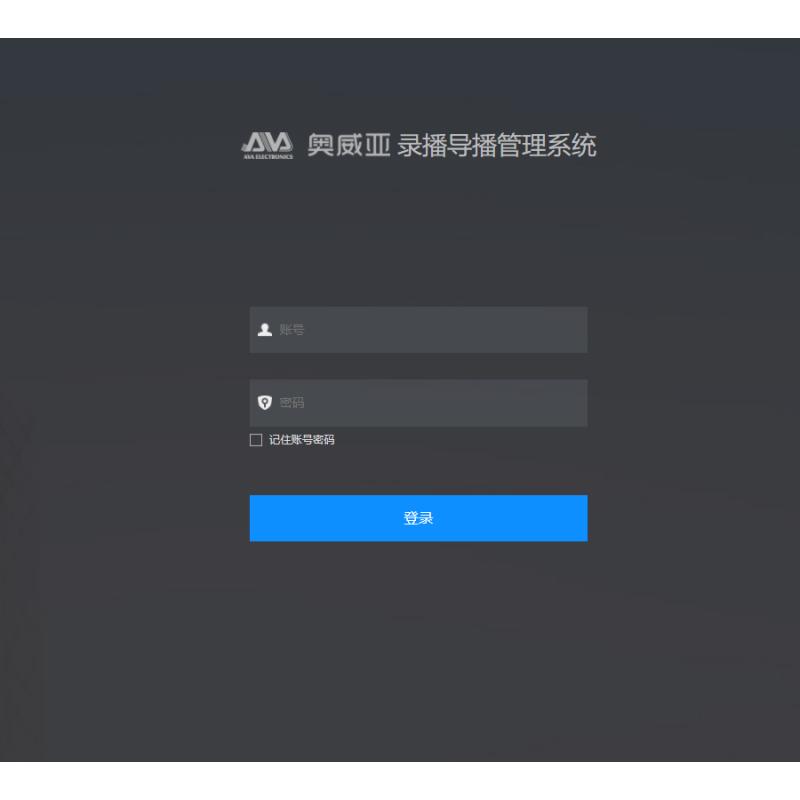
Task: Focus the 账号 account input field
Action: click(418, 330)
